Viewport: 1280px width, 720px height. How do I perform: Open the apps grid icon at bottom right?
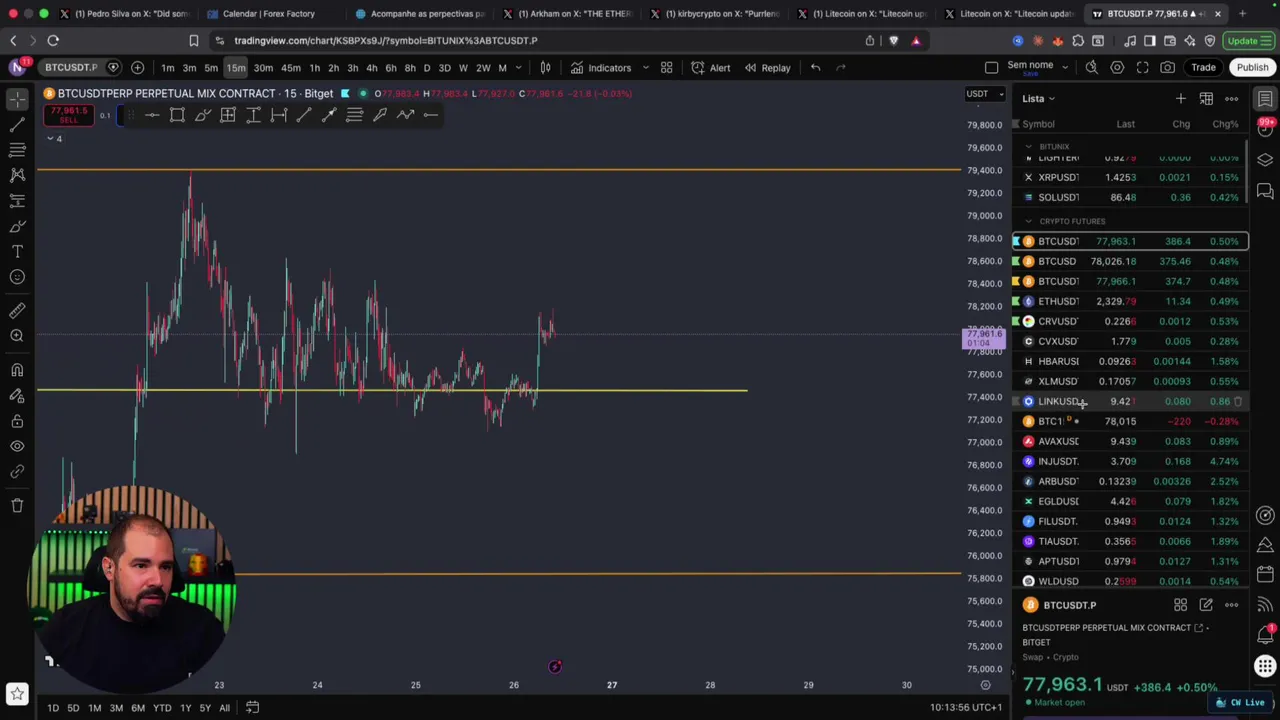point(1265,666)
